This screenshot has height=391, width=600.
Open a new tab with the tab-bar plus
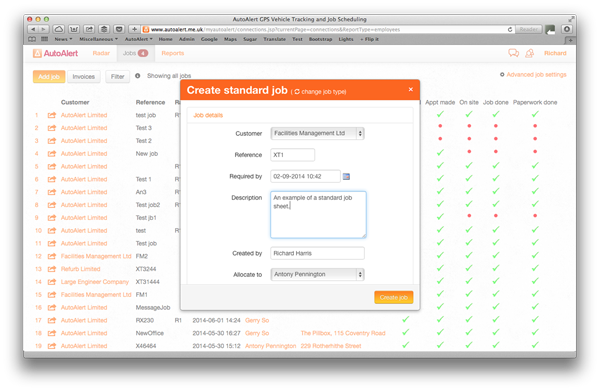click(570, 40)
